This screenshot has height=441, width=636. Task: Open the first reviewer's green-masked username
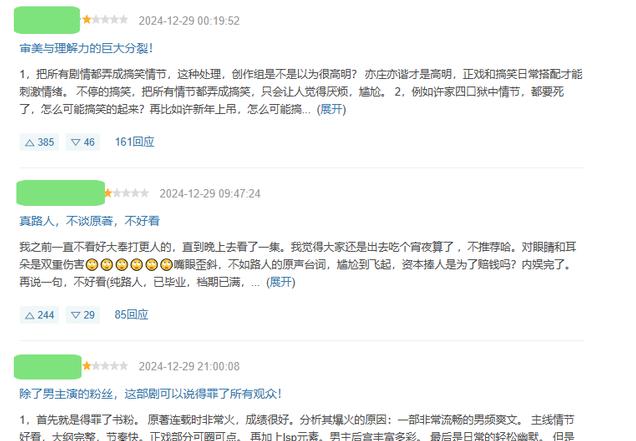(47, 20)
